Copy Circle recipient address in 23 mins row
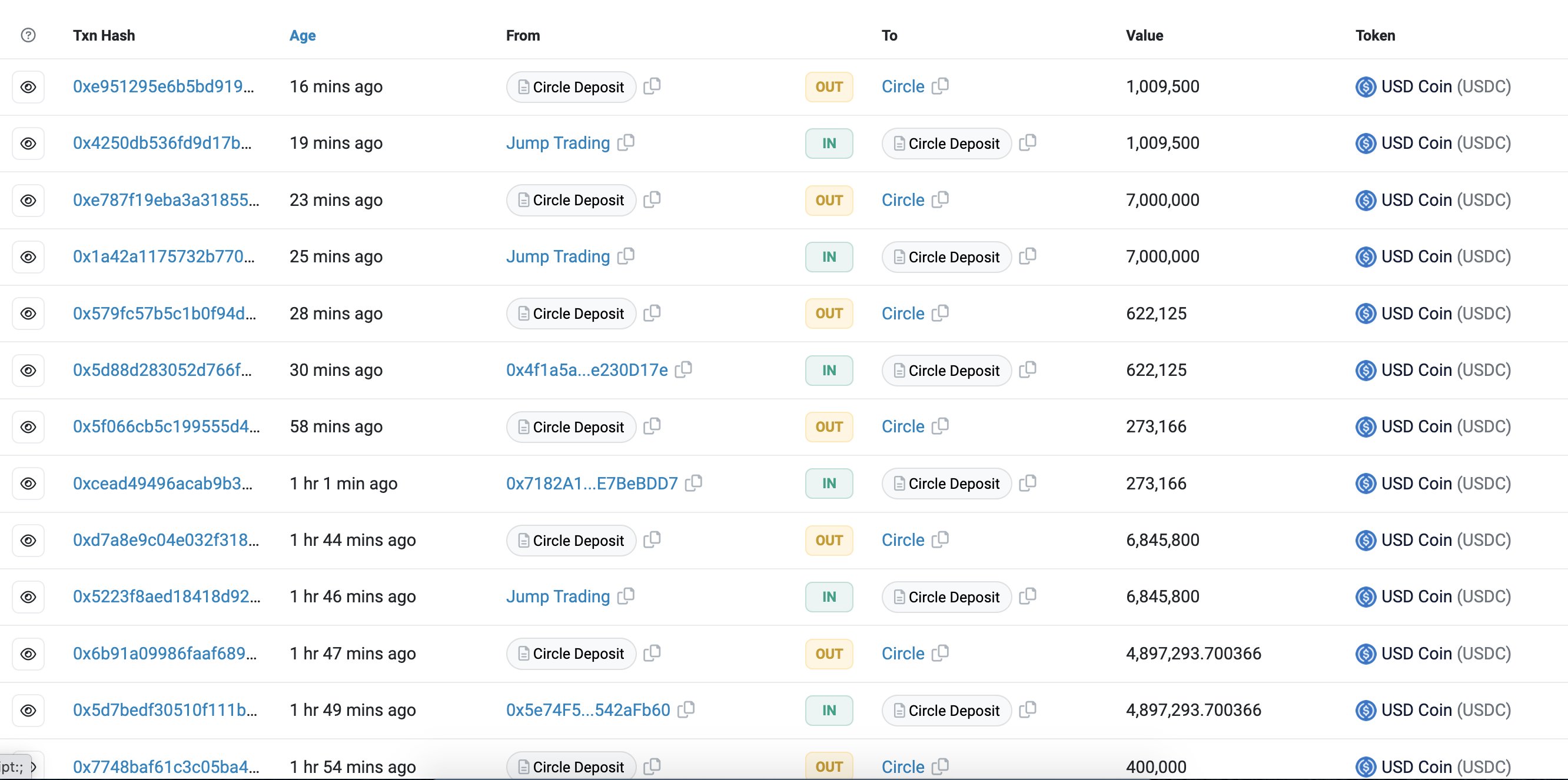 click(940, 199)
